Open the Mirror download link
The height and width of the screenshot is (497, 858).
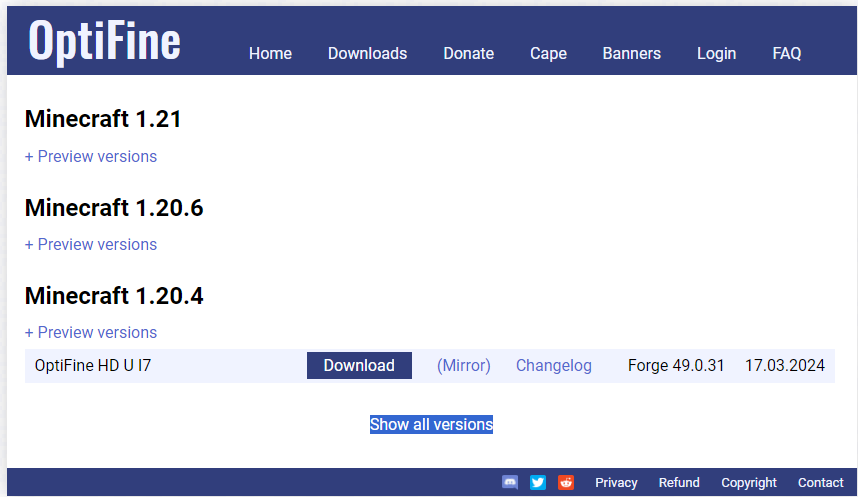[x=463, y=366]
